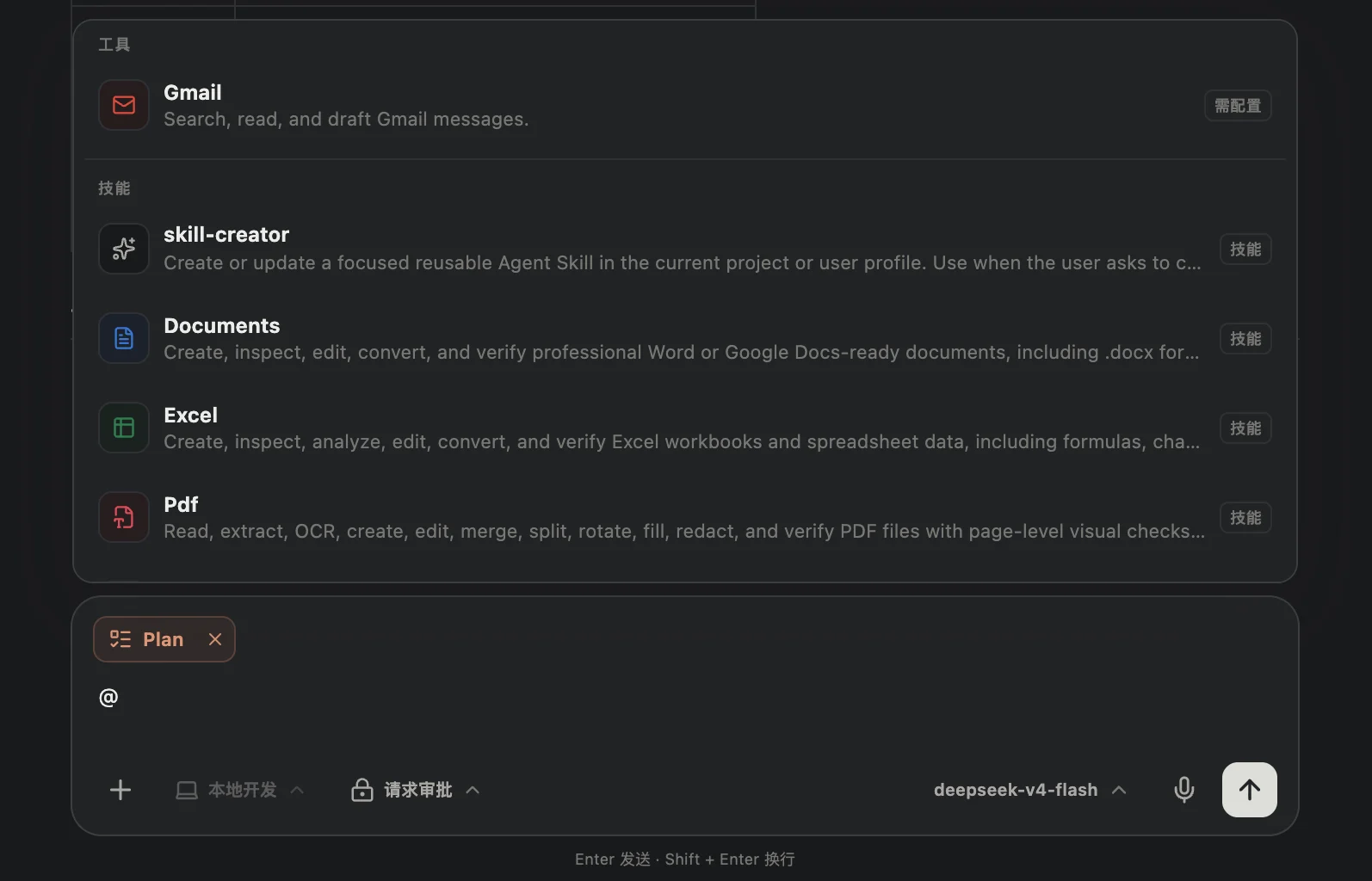Click the plus attachment icon
The image size is (1372, 881).
[x=121, y=790]
